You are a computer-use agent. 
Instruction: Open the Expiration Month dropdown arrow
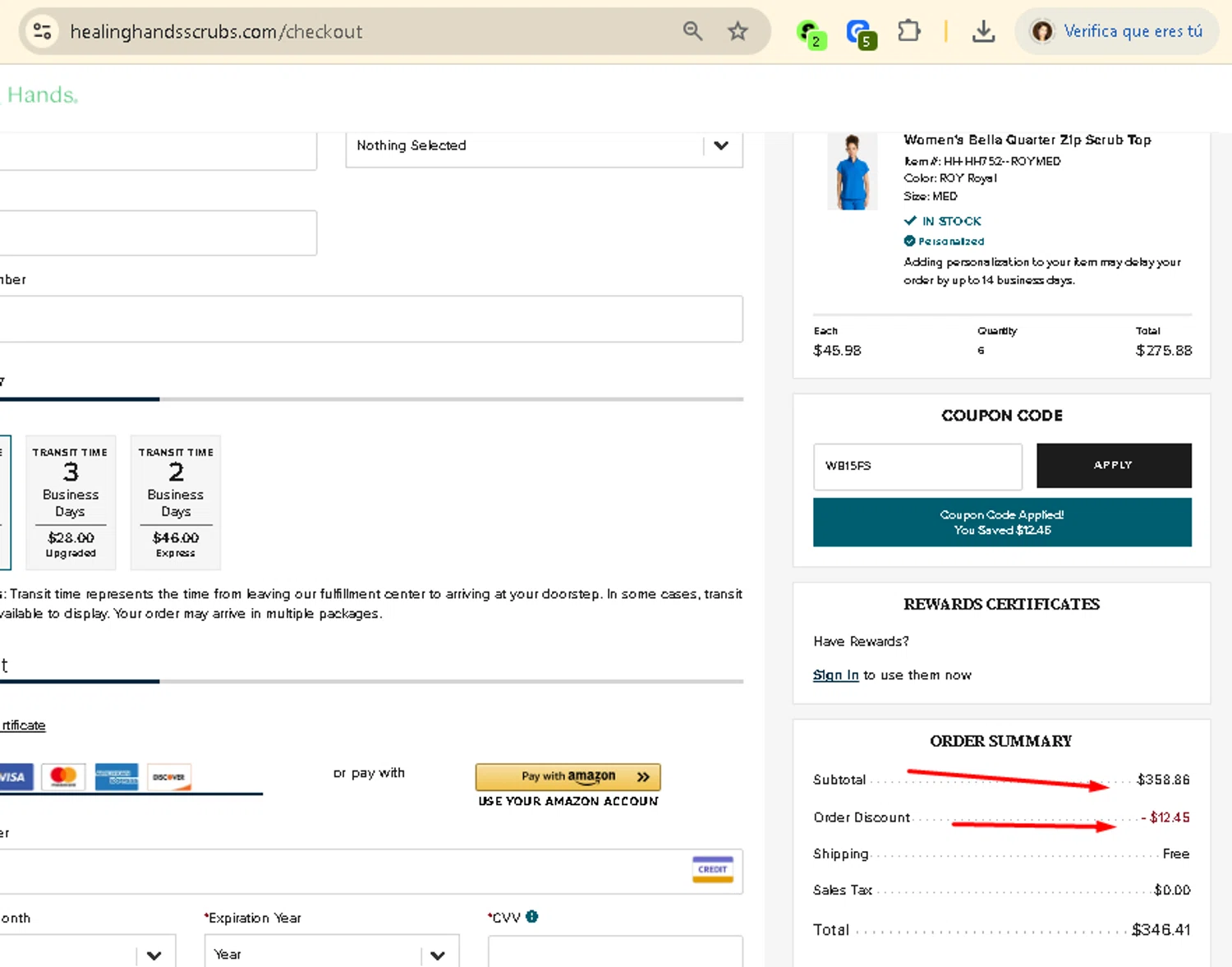(x=154, y=955)
